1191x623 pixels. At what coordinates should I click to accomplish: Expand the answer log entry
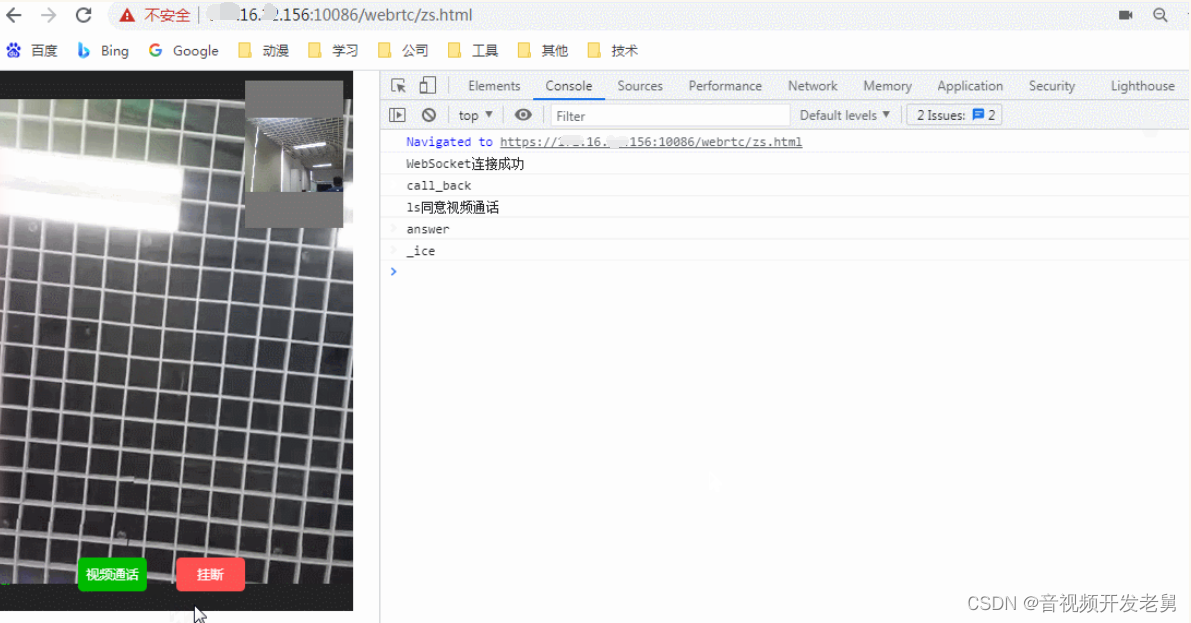[393, 229]
